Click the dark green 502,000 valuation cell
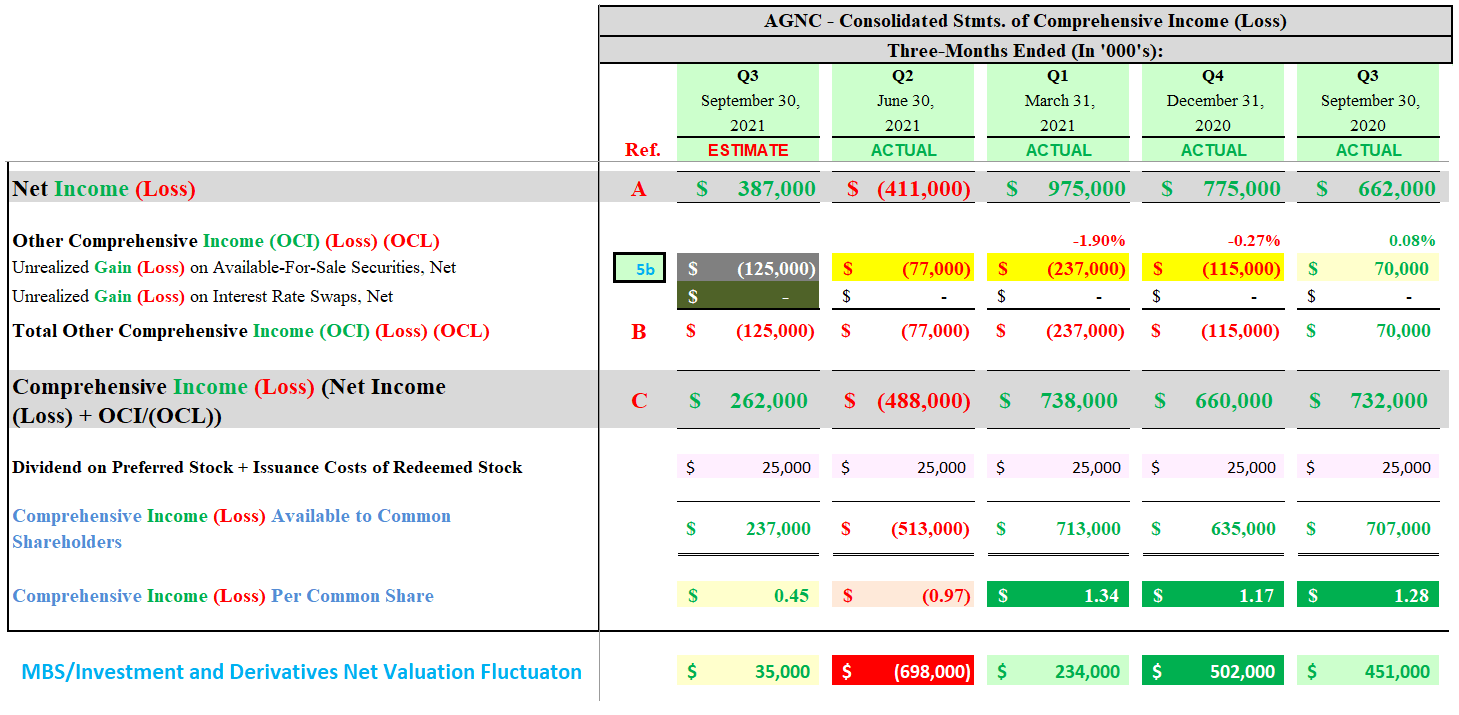Viewport: 1459px width, 715px height. 1213,672
